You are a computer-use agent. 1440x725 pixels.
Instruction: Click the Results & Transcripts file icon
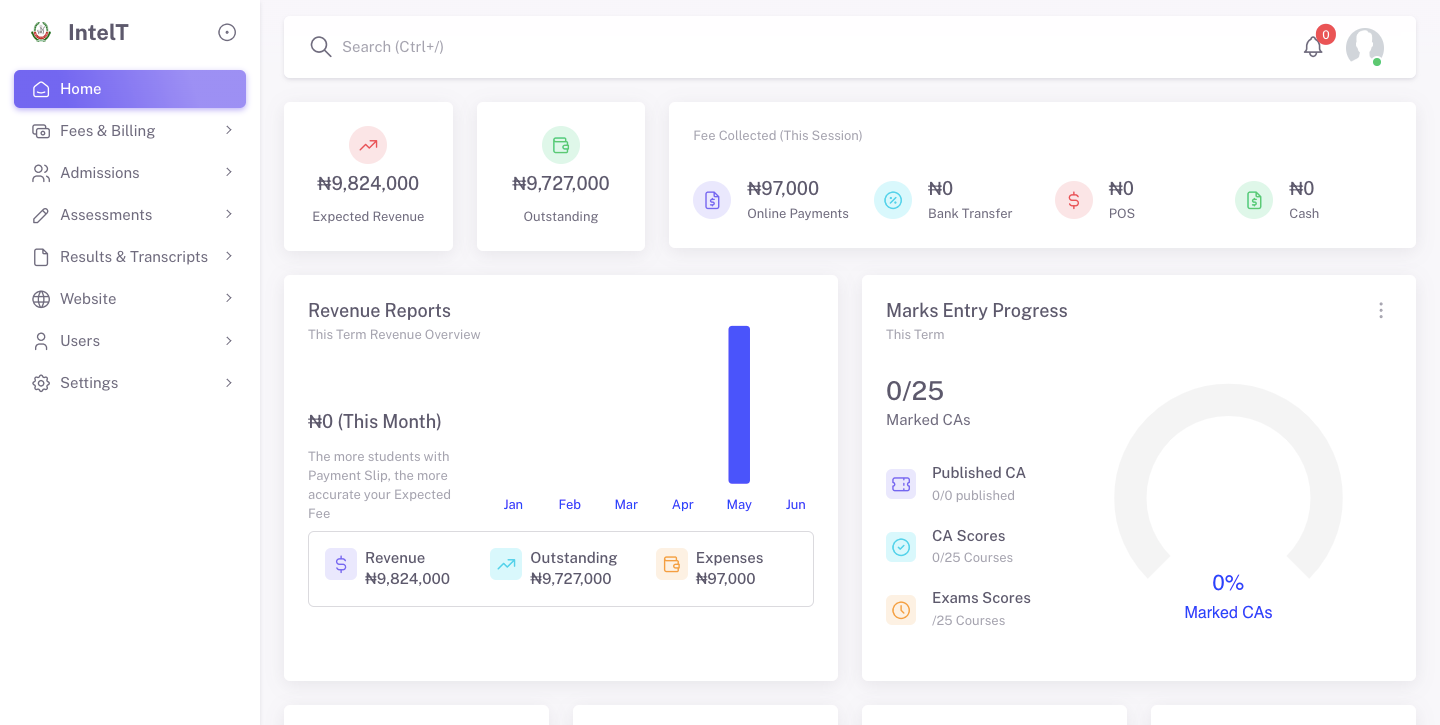[x=41, y=257]
